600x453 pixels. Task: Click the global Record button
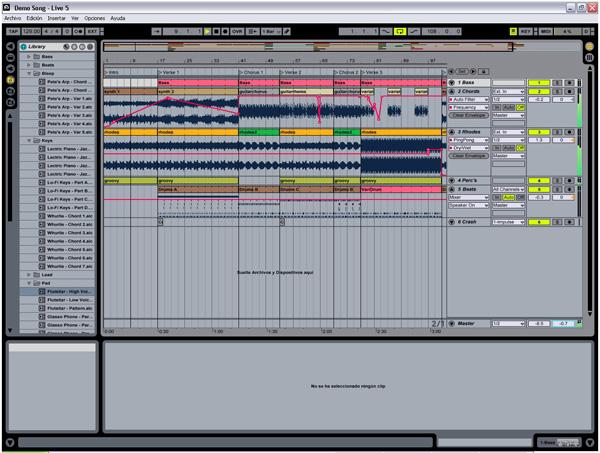[225, 31]
